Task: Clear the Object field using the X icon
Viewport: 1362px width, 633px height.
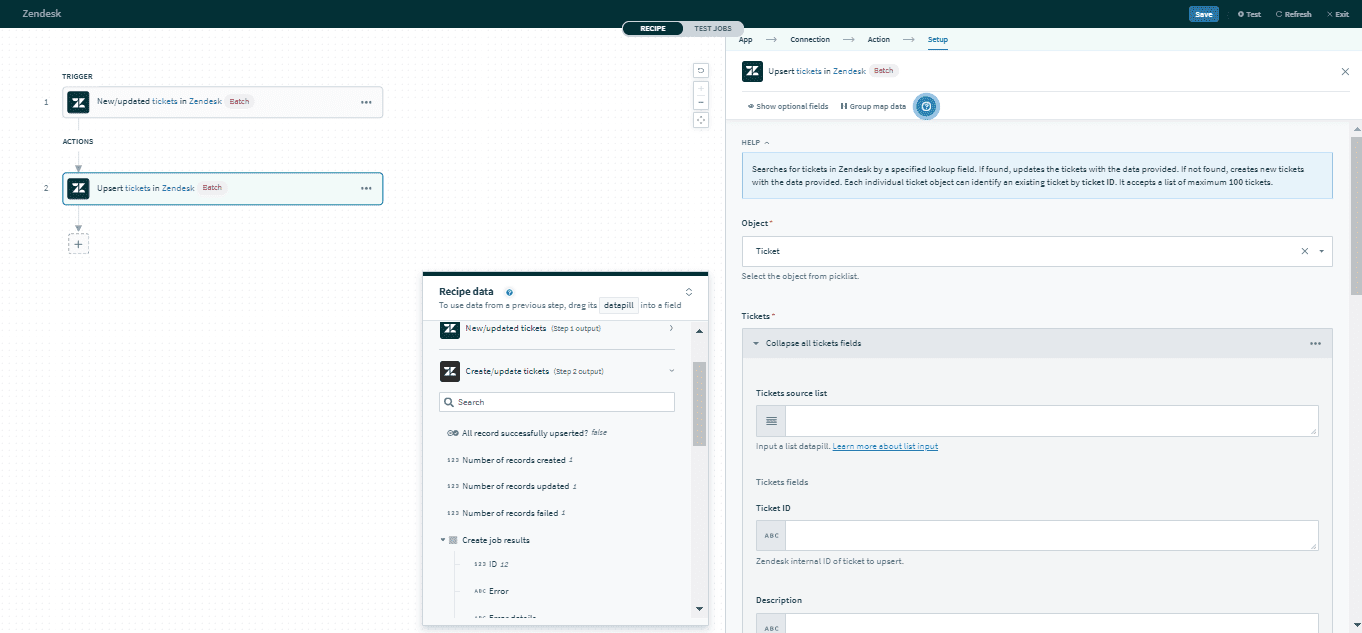Action: 1305,251
